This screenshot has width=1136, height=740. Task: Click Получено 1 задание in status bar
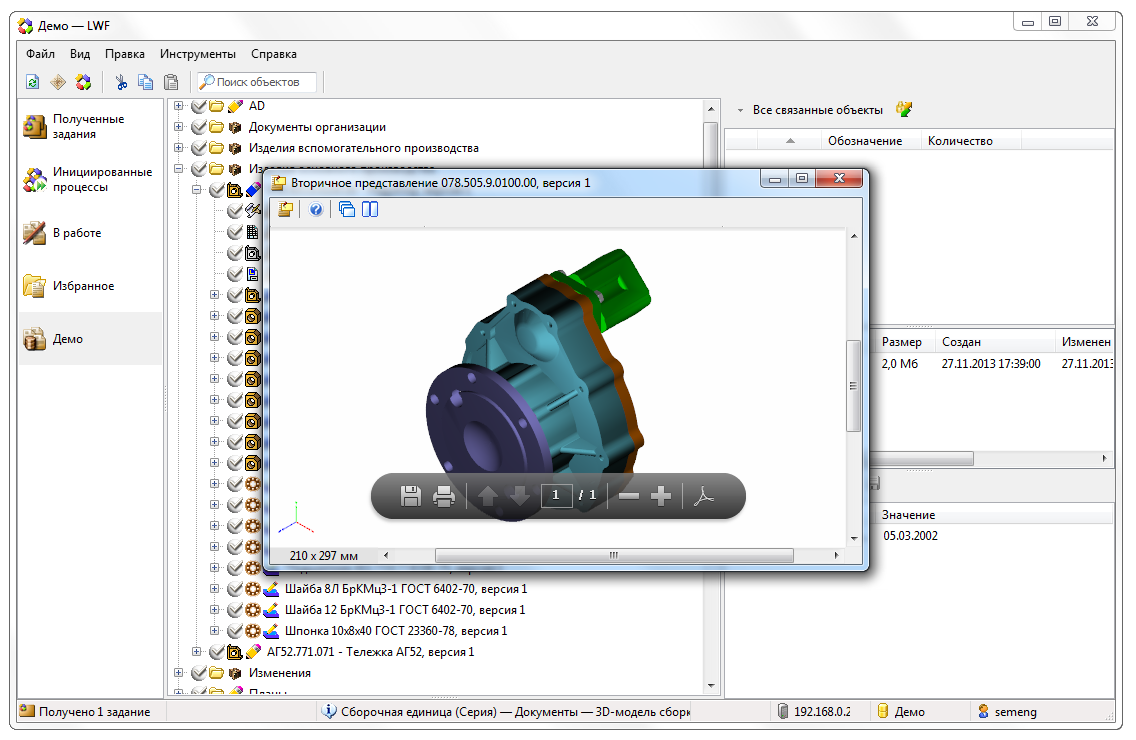click(x=94, y=712)
